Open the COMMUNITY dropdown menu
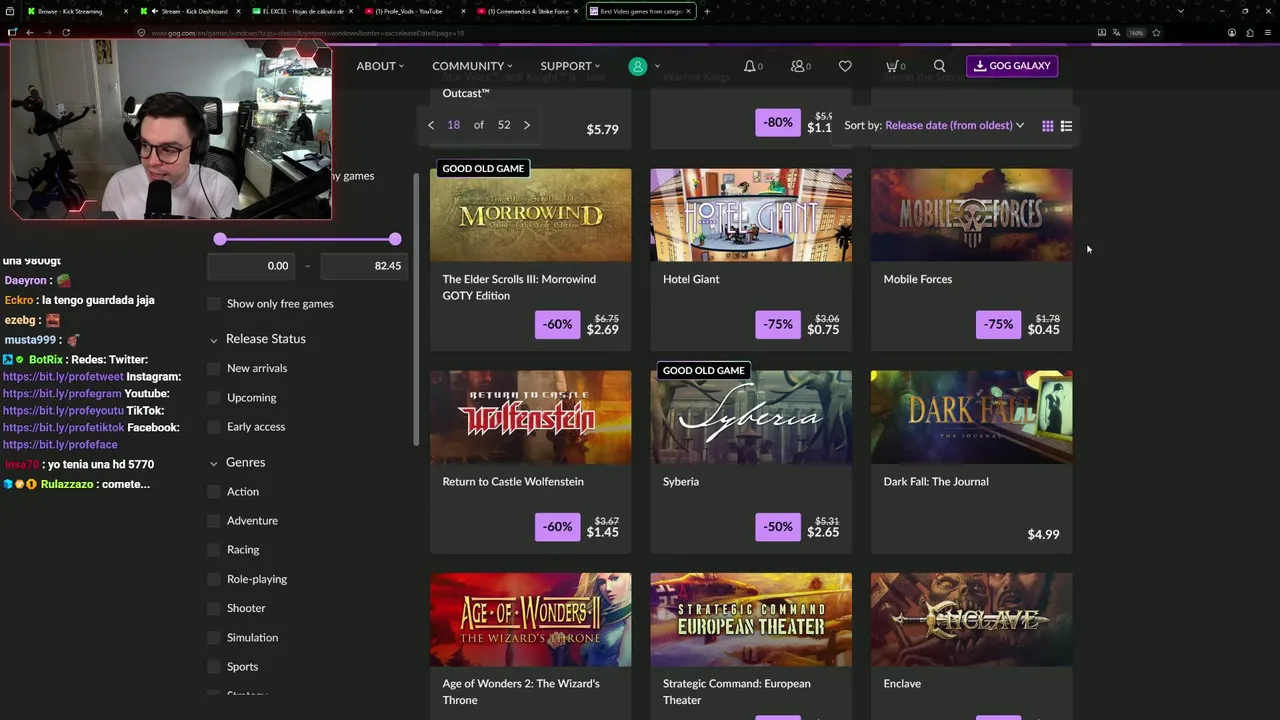Viewport: 1280px width, 720px height. pyautogui.click(x=472, y=66)
